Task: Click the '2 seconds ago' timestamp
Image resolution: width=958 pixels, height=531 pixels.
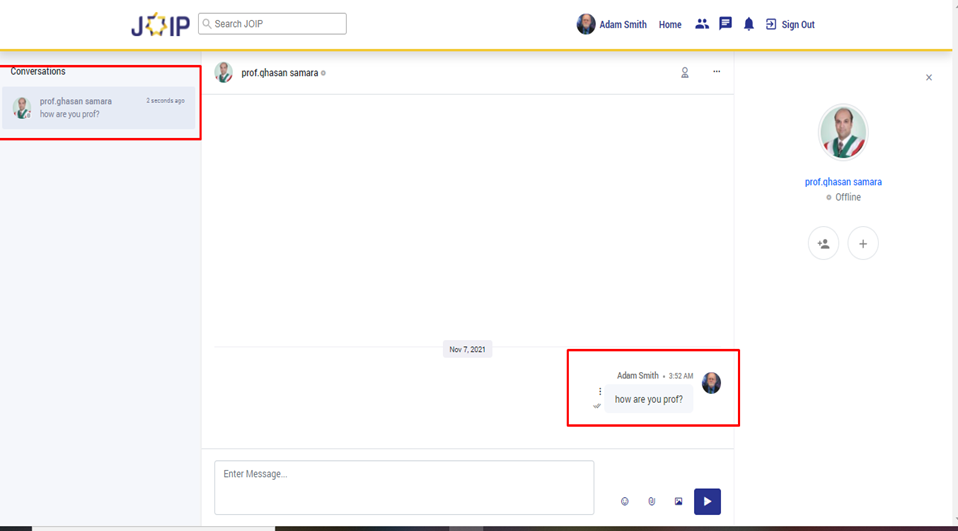Action: (x=165, y=101)
